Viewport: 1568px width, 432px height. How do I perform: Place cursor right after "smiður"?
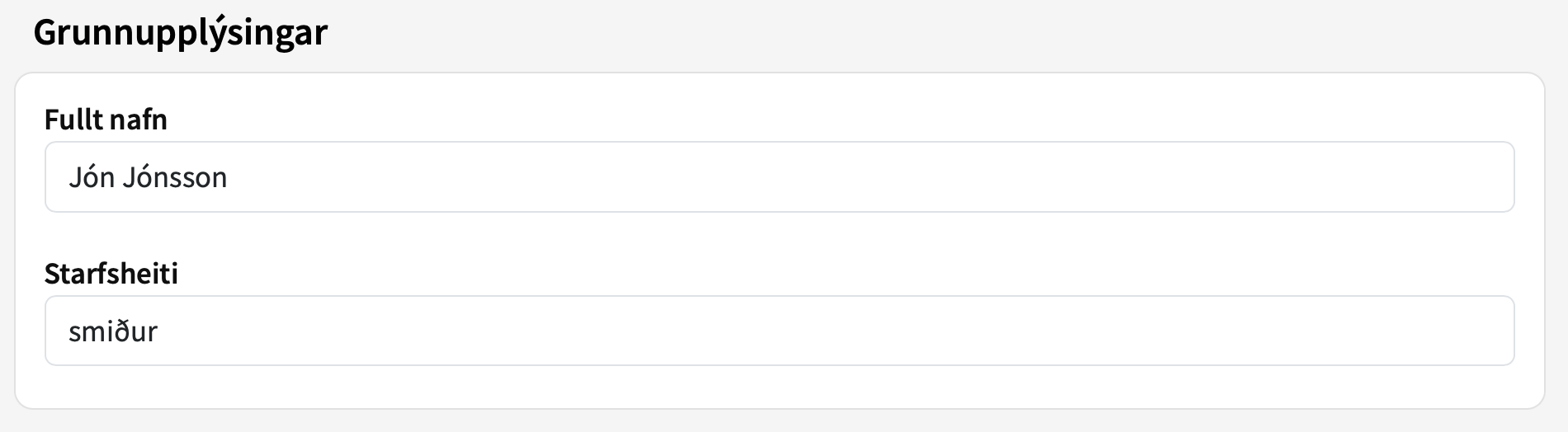click(x=158, y=331)
